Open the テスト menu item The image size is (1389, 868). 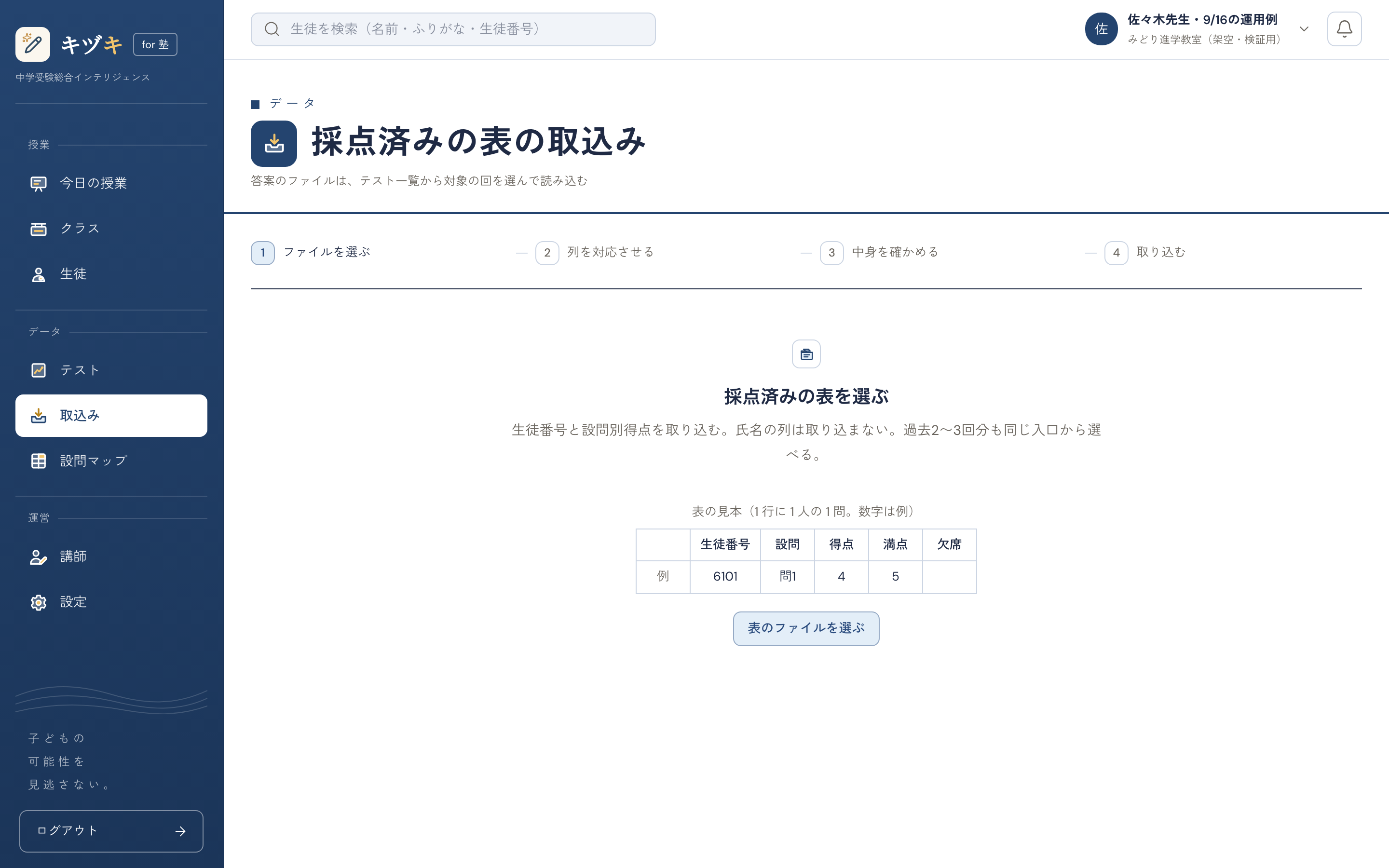111,370
